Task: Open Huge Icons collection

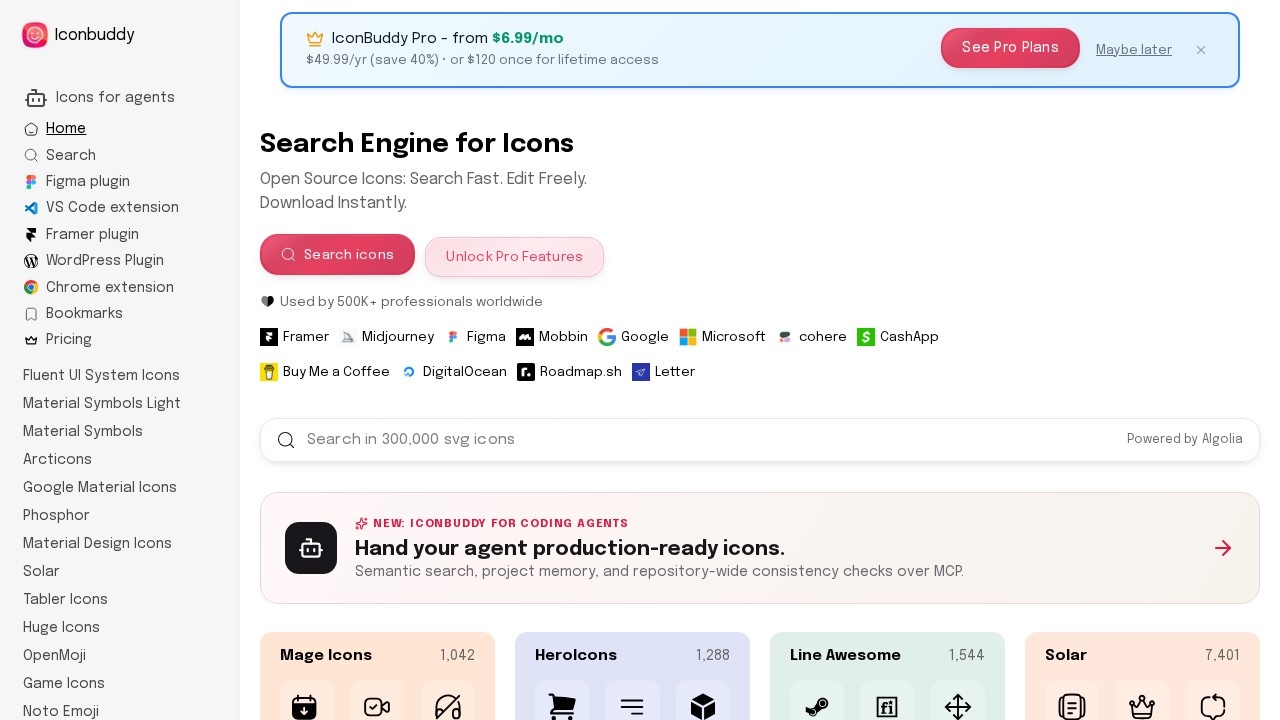Action: coord(61,627)
